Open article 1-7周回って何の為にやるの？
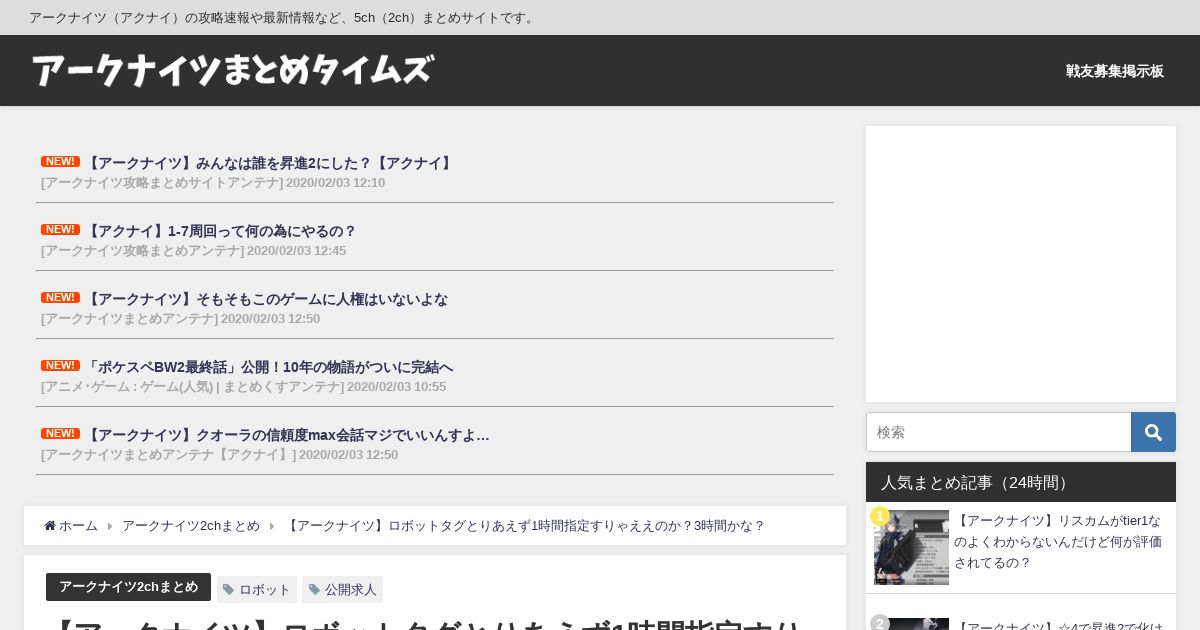This screenshot has height=630, width=1200. (x=220, y=231)
